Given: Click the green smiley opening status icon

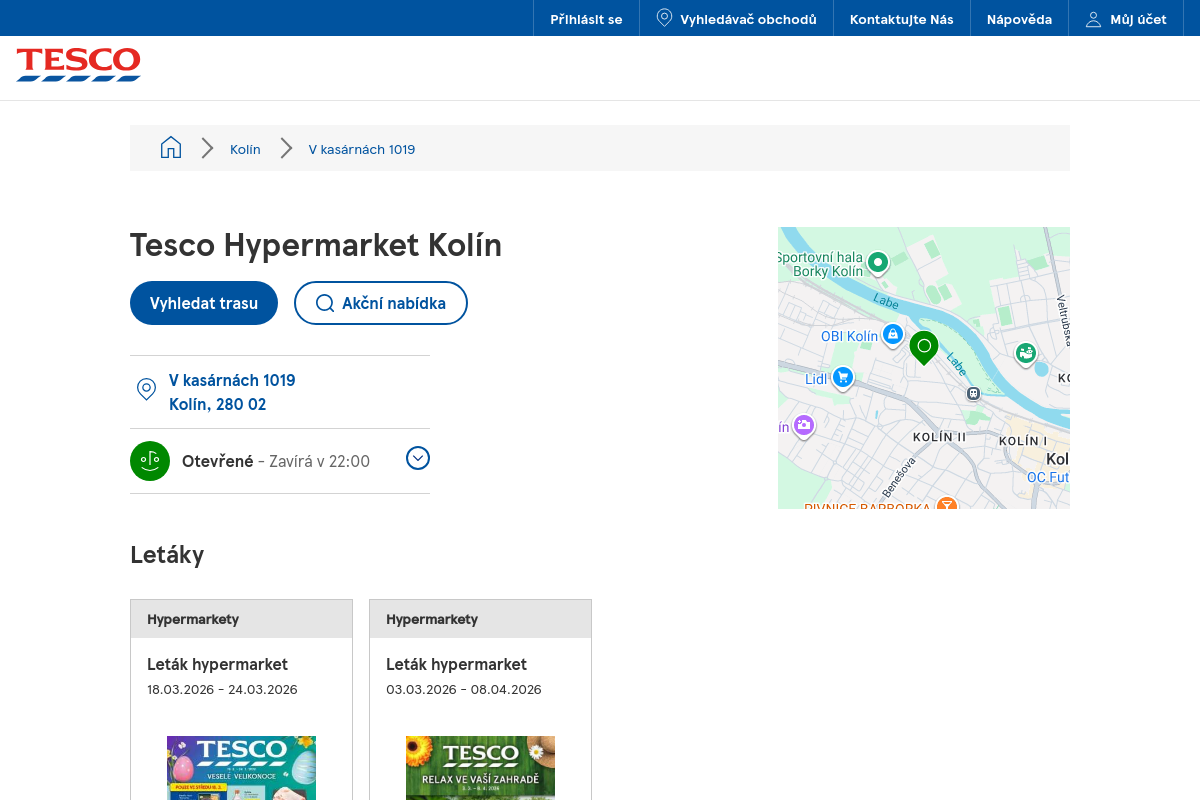Looking at the screenshot, I should (150, 461).
